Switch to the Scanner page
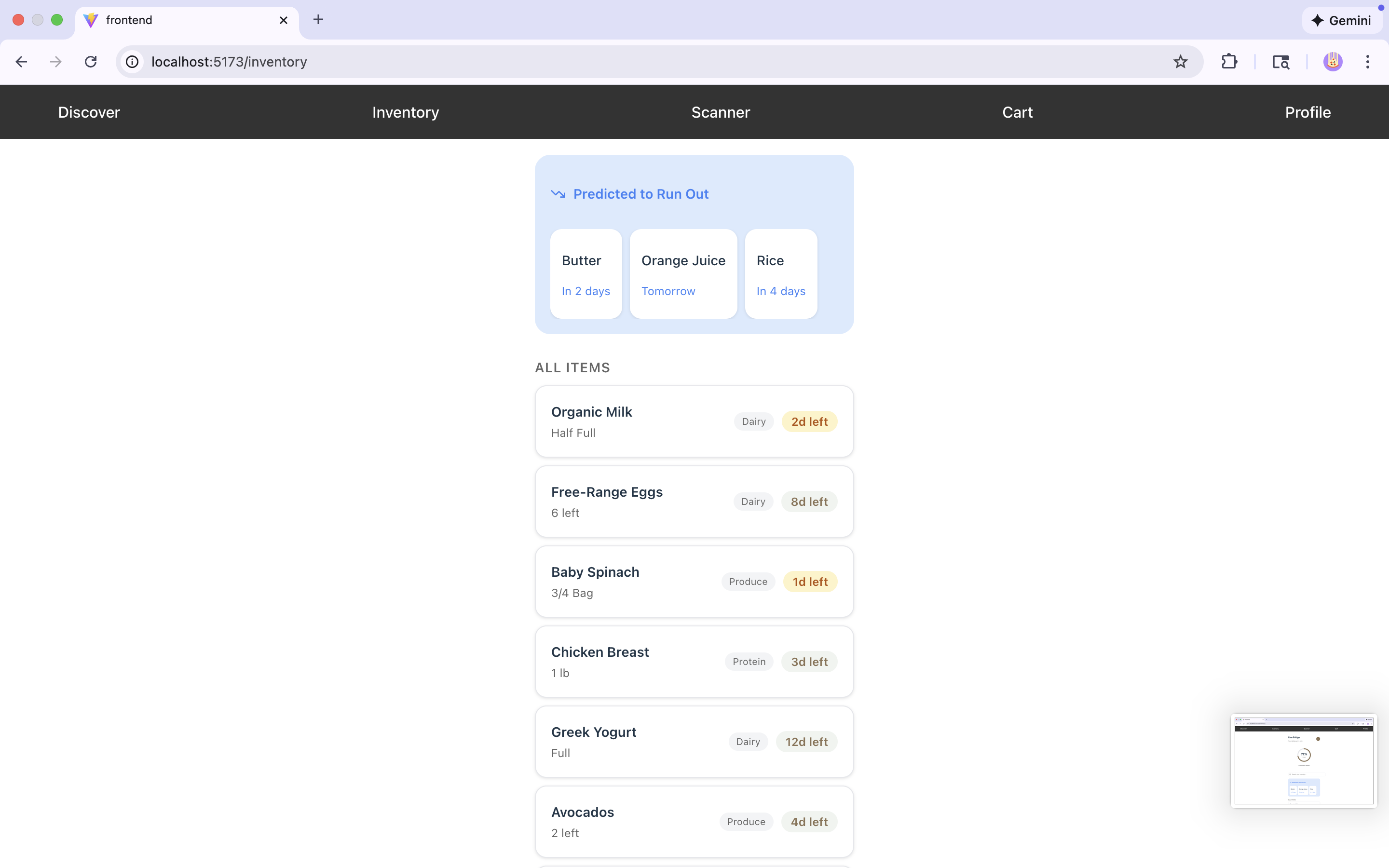 tap(721, 112)
